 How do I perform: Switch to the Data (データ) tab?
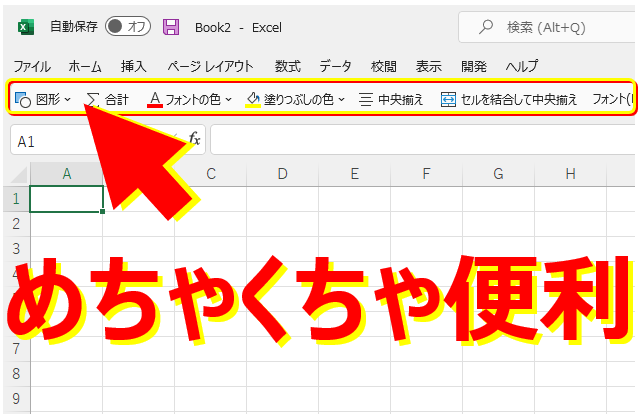pyautogui.click(x=335, y=66)
